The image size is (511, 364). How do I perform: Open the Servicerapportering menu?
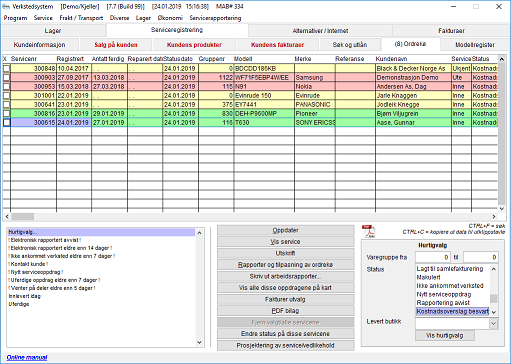[215, 18]
